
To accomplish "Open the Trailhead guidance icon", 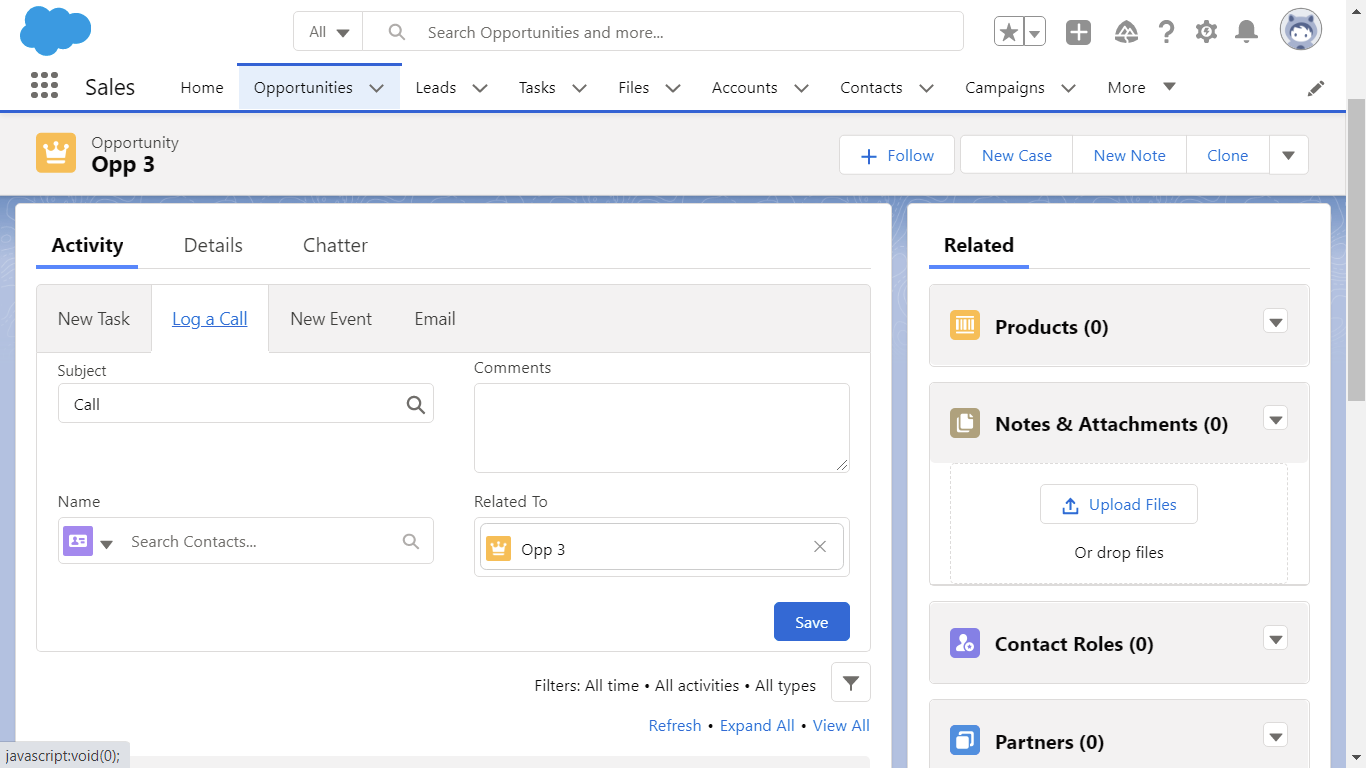I will click(1126, 32).
